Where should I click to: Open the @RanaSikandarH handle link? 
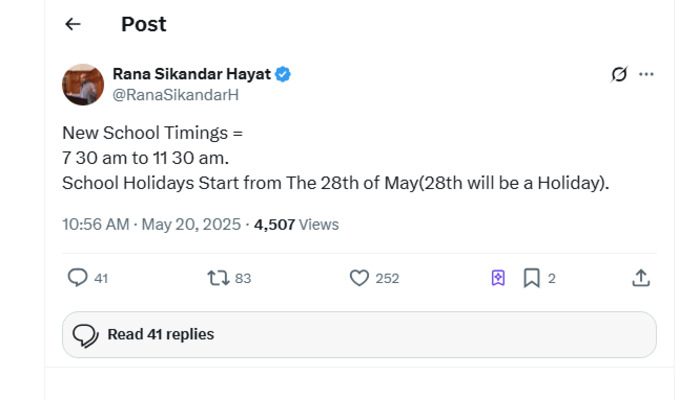pyautogui.click(x=175, y=95)
